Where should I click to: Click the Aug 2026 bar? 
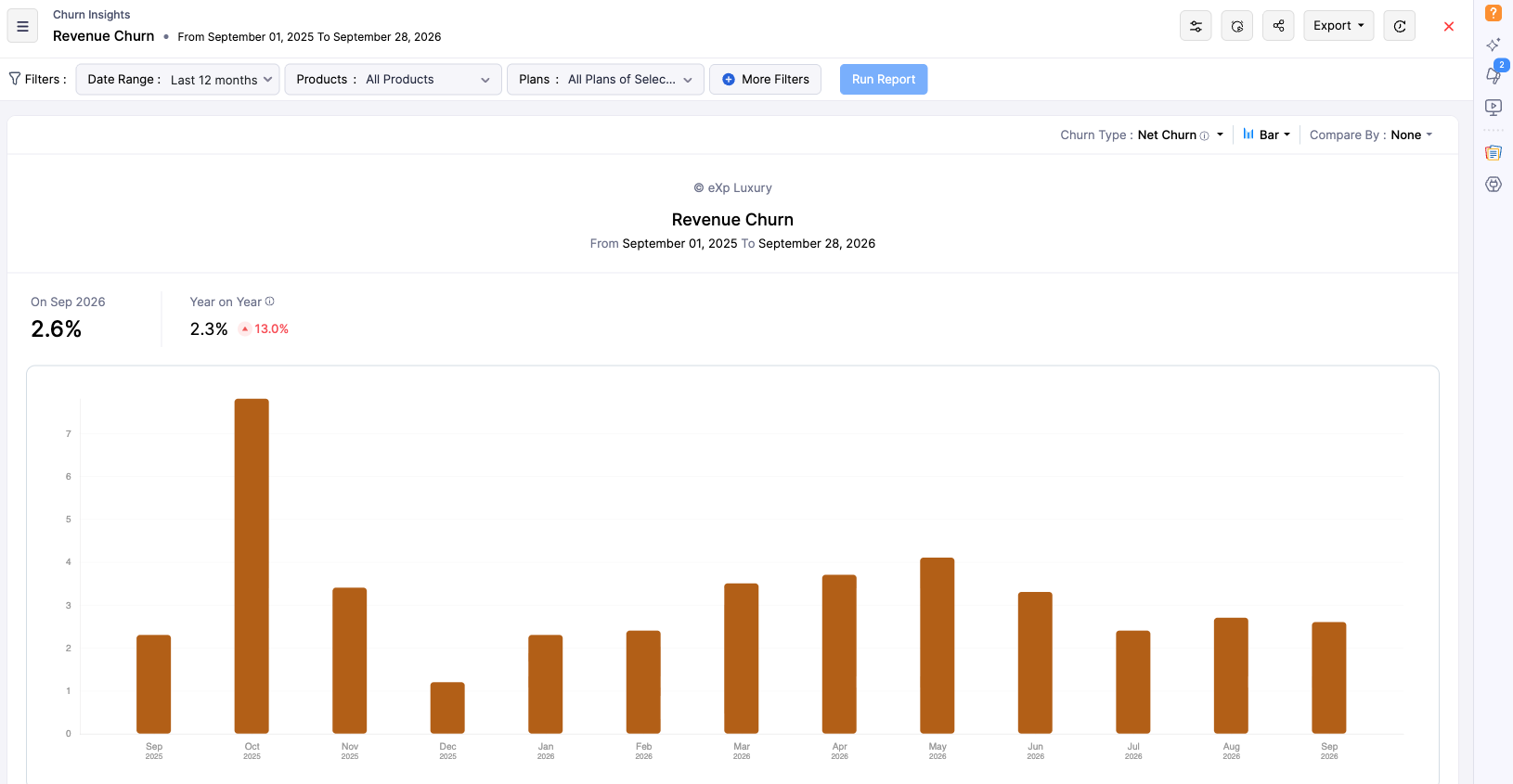(1231, 675)
